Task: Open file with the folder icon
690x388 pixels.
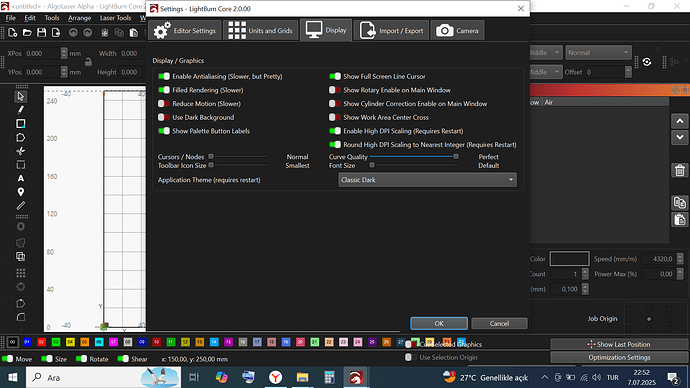Action: point(27,33)
